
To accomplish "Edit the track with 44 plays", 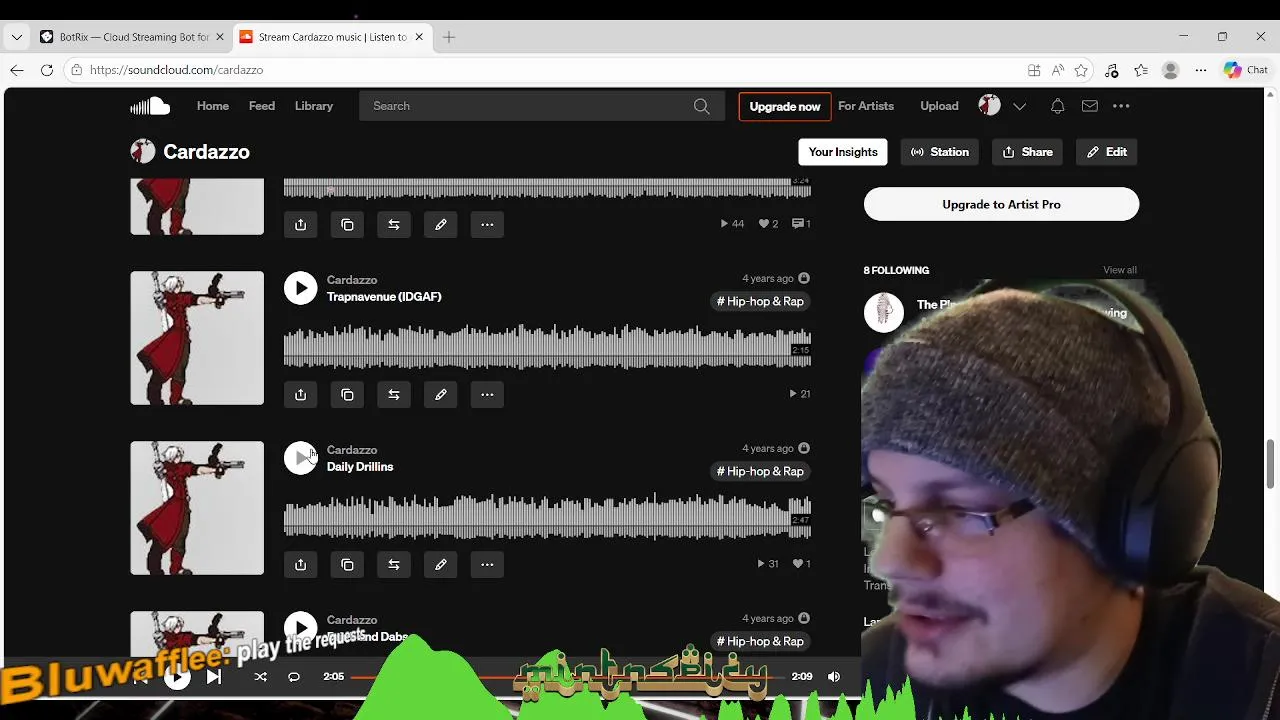I will 440,224.
